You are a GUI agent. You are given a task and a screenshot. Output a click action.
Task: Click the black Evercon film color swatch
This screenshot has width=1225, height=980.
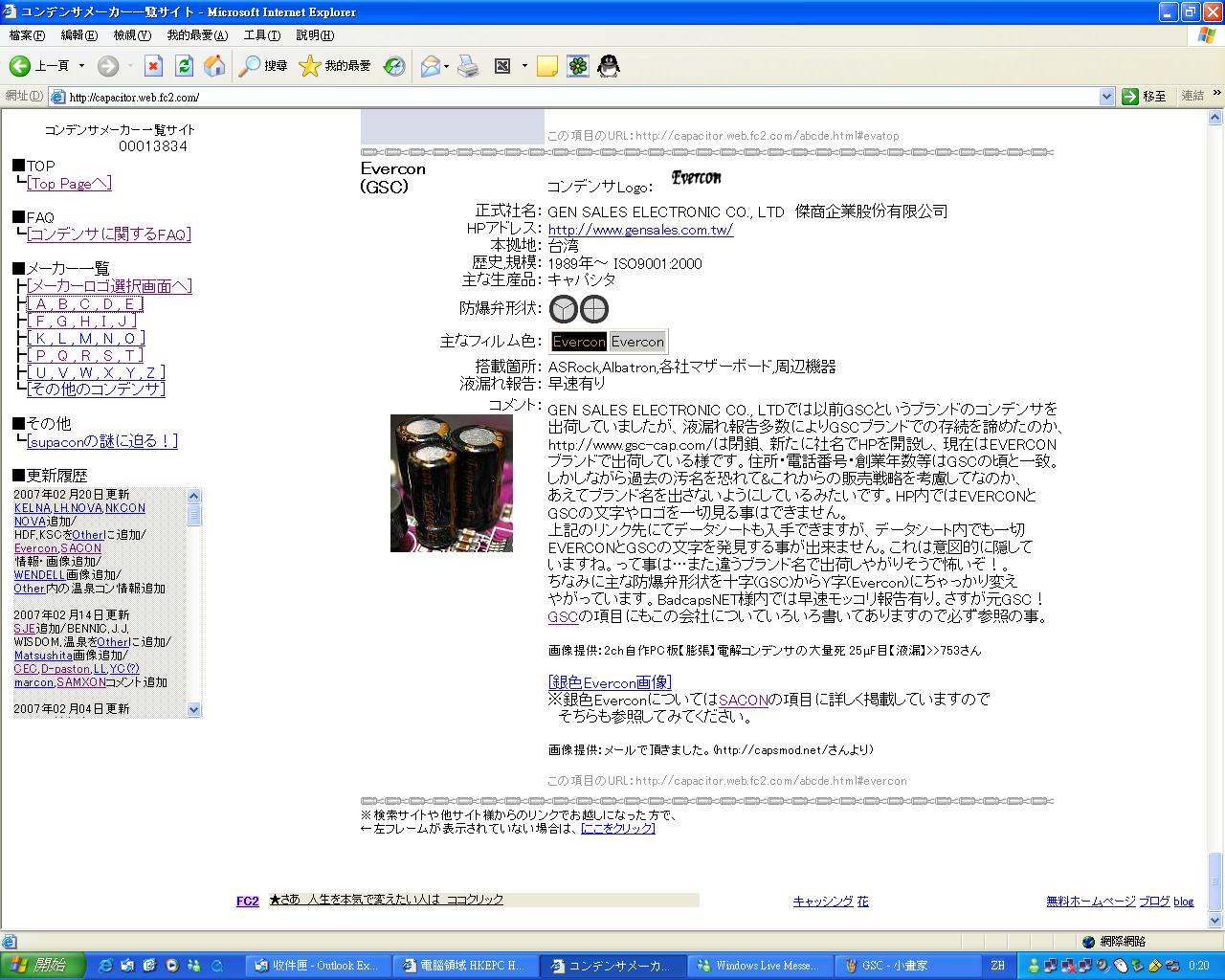point(579,342)
